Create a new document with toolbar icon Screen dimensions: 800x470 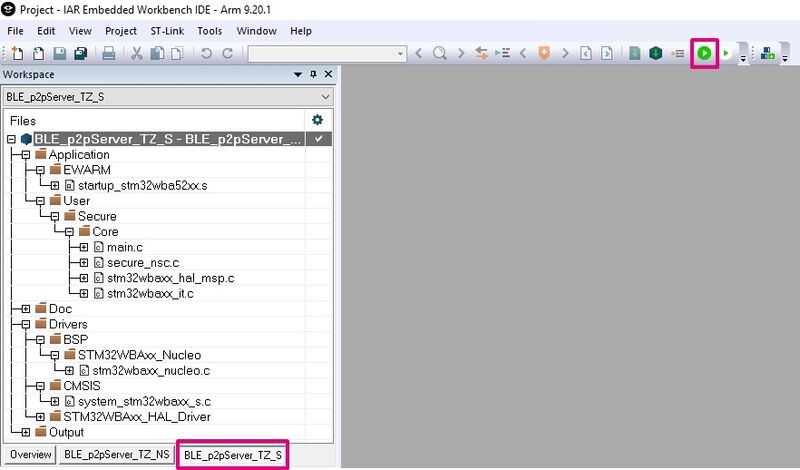17,53
